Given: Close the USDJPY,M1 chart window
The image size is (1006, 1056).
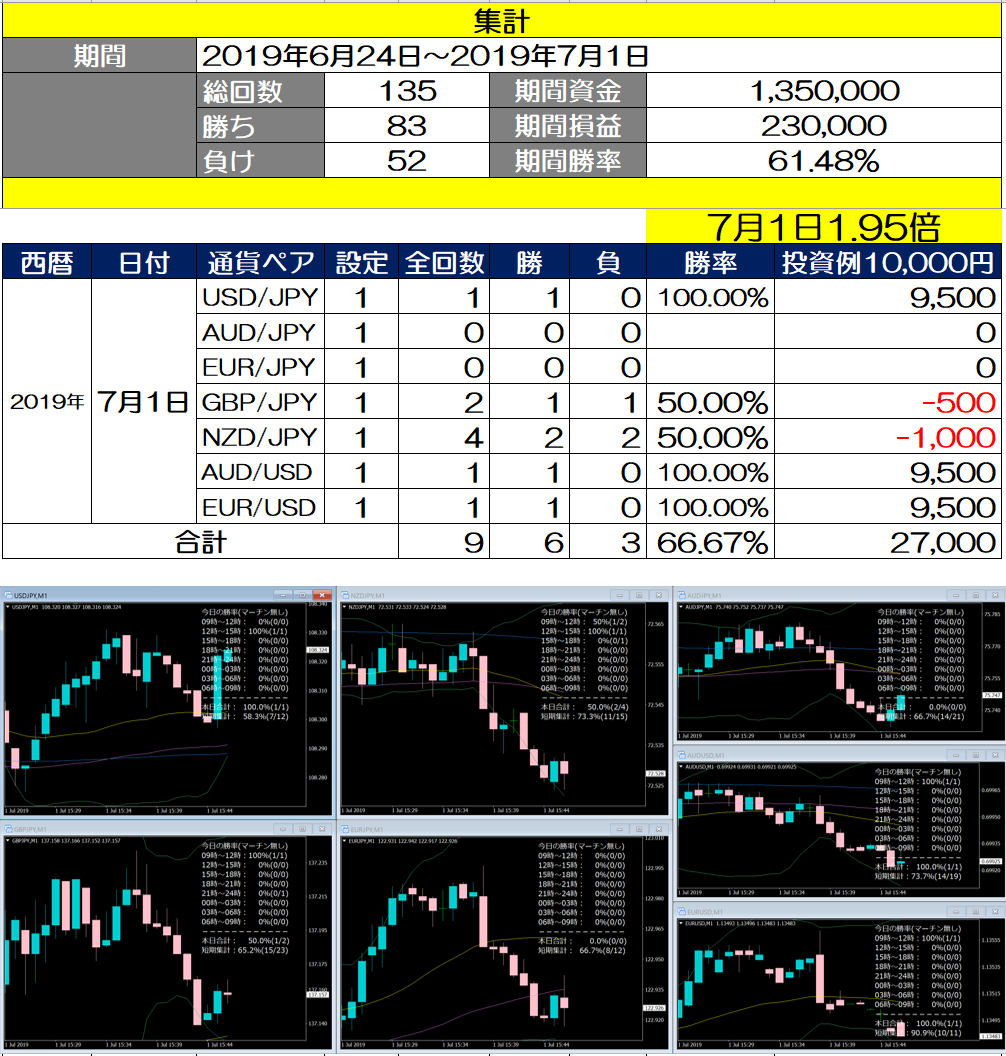Looking at the screenshot, I should point(323,595).
